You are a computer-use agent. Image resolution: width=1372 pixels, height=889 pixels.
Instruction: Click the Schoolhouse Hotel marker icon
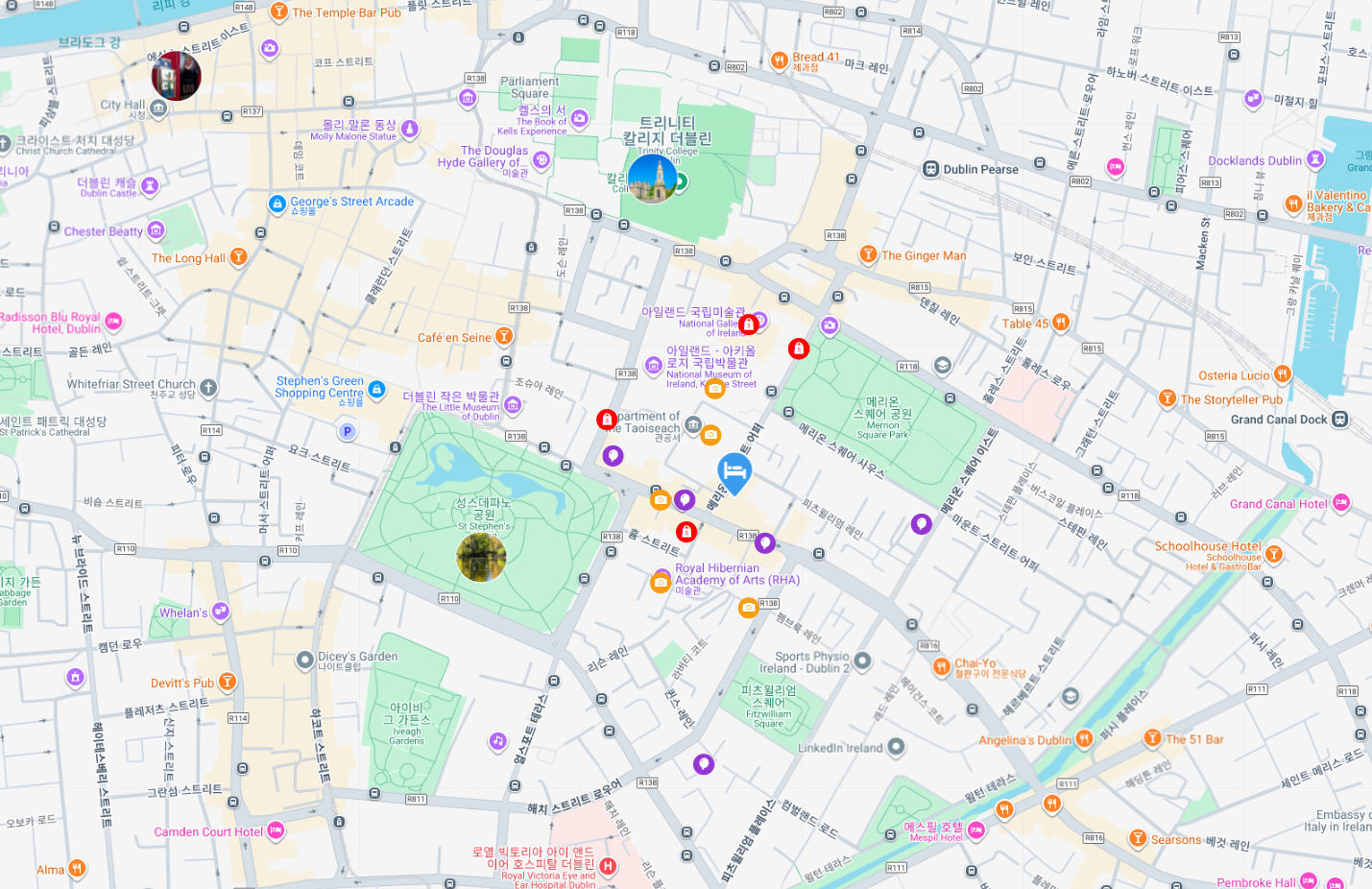[x=1274, y=554]
